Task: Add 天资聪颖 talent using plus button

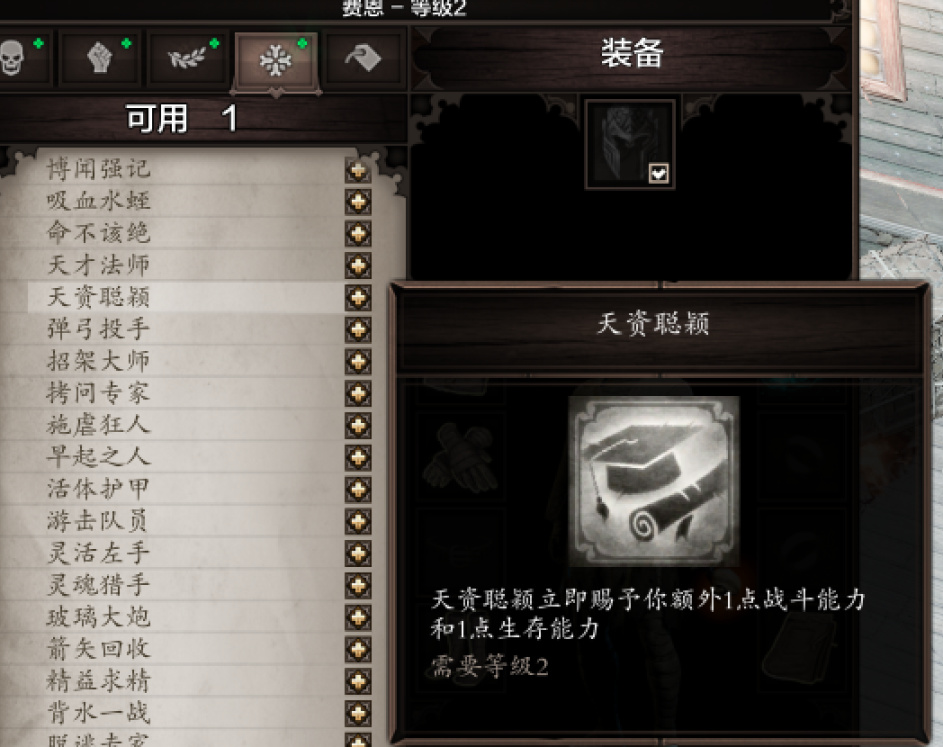Action: coord(358,297)
